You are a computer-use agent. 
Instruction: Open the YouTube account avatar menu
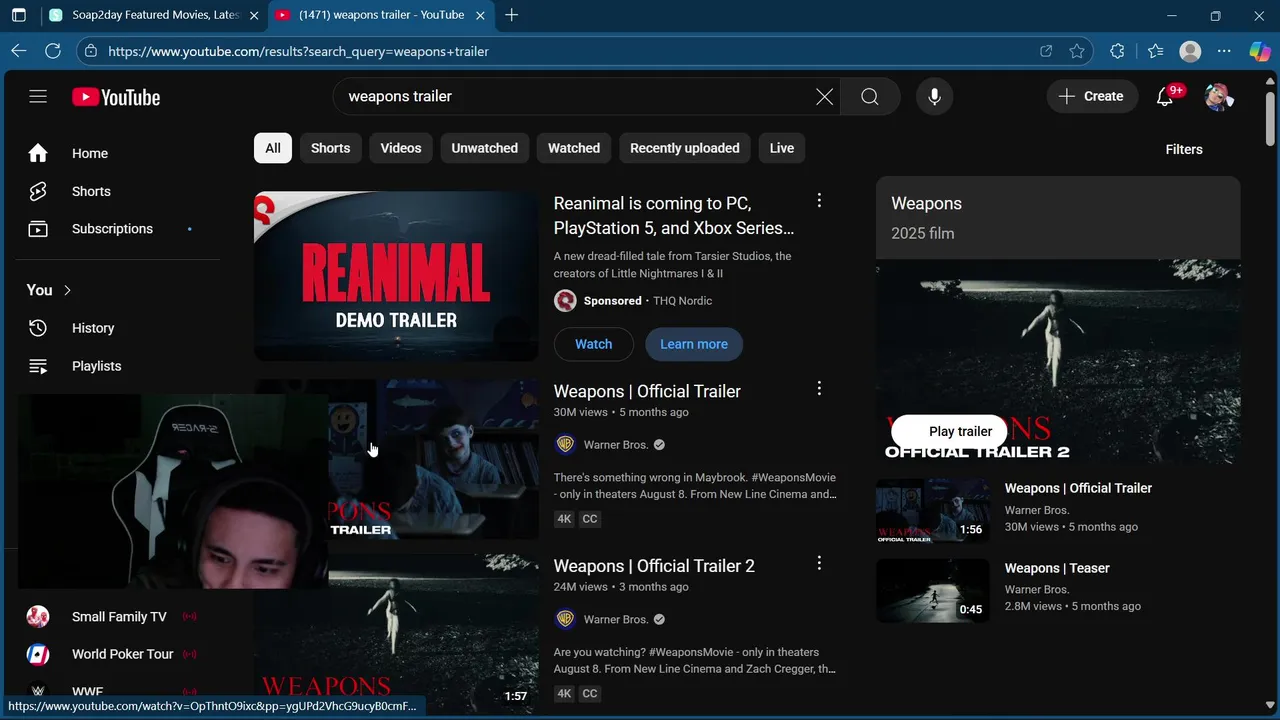click(x=1218, y=97)
